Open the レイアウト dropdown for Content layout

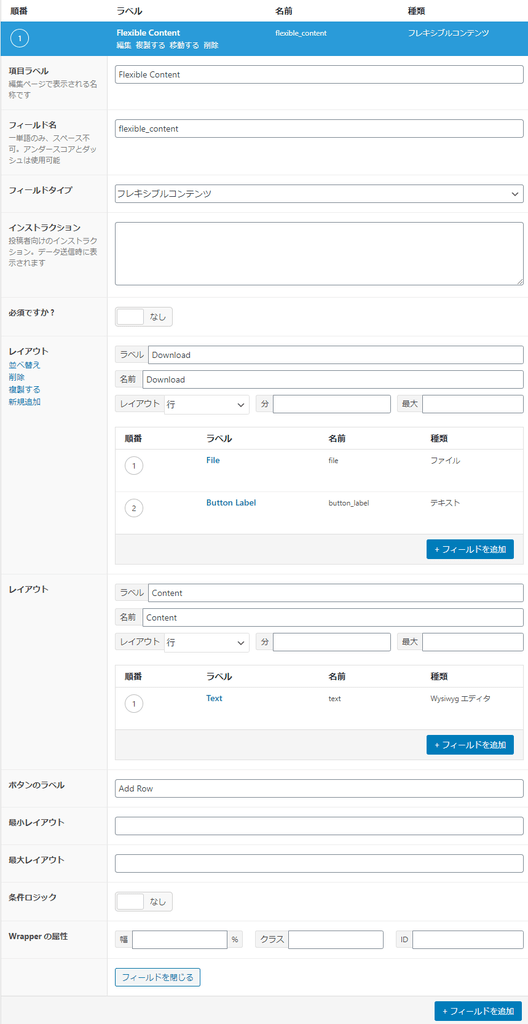click(x=206, y=643)
